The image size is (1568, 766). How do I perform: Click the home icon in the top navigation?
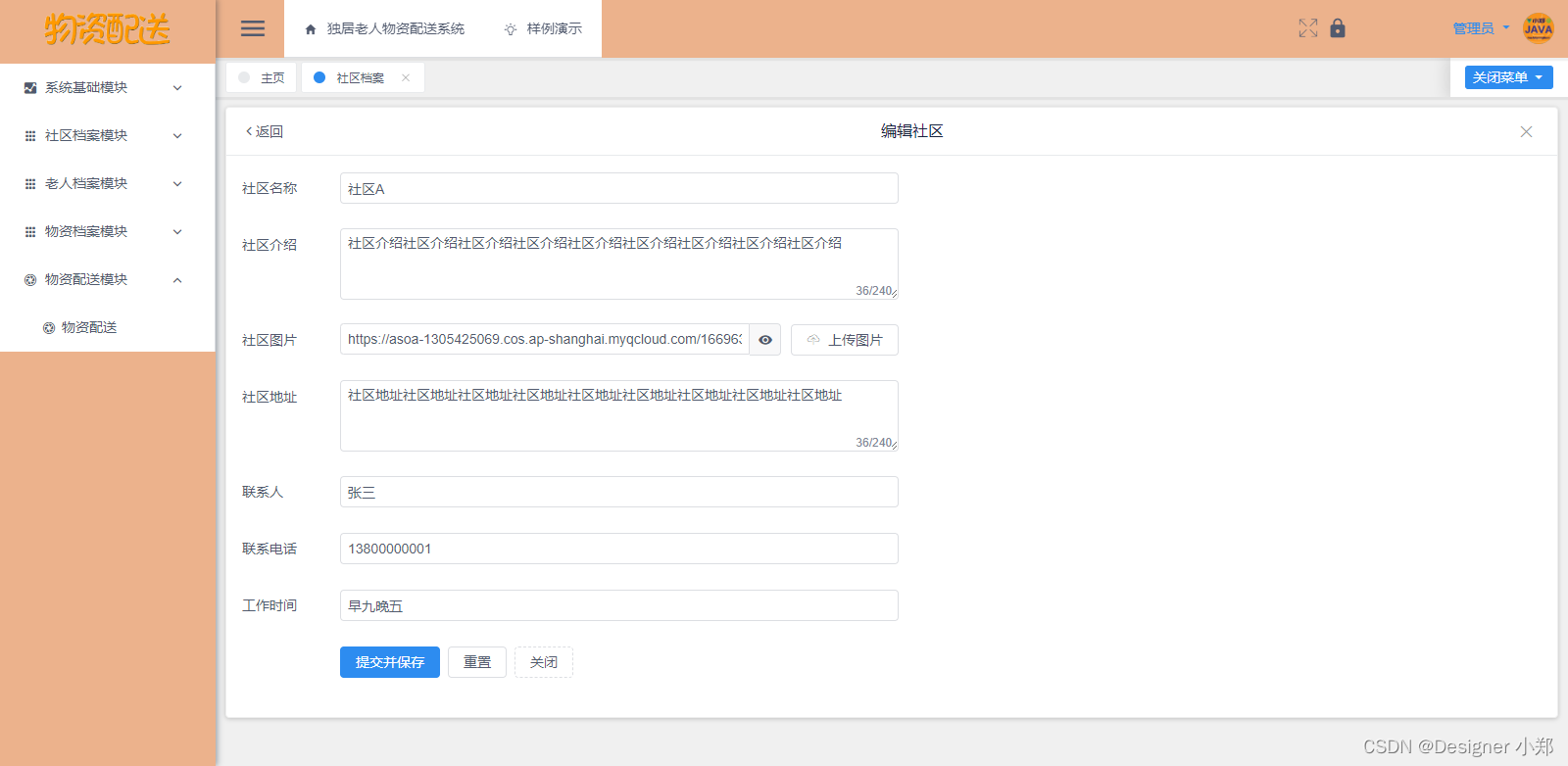(x=311, y=29)
